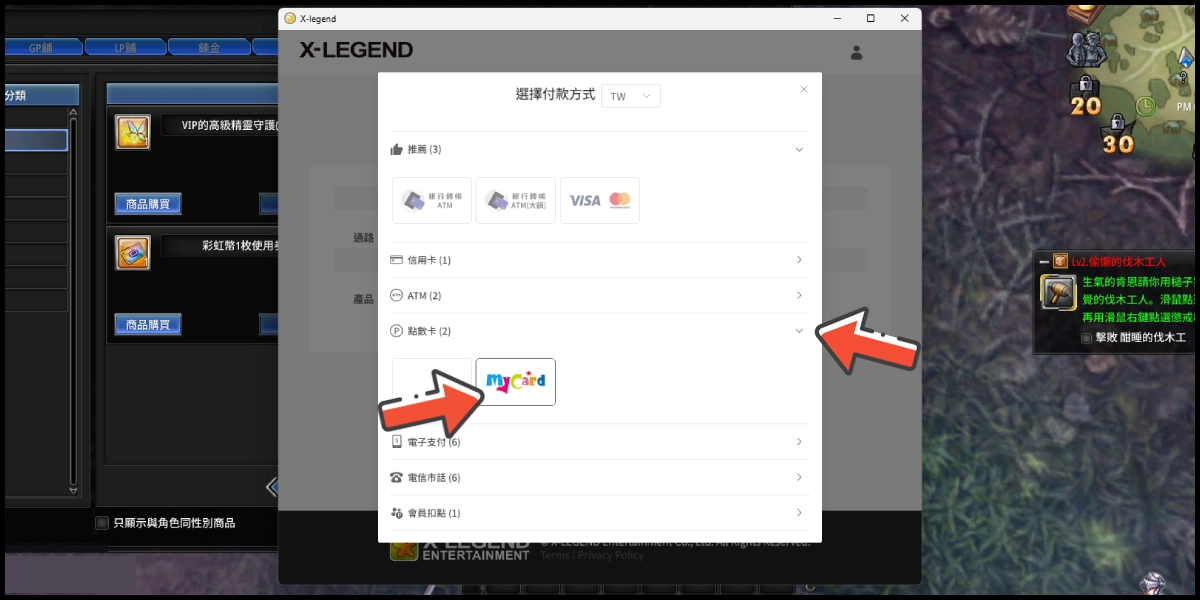Screen dimensions: 1200x600
Task: Collapse the 推薦 (3) section
Action: click(600, 149)
